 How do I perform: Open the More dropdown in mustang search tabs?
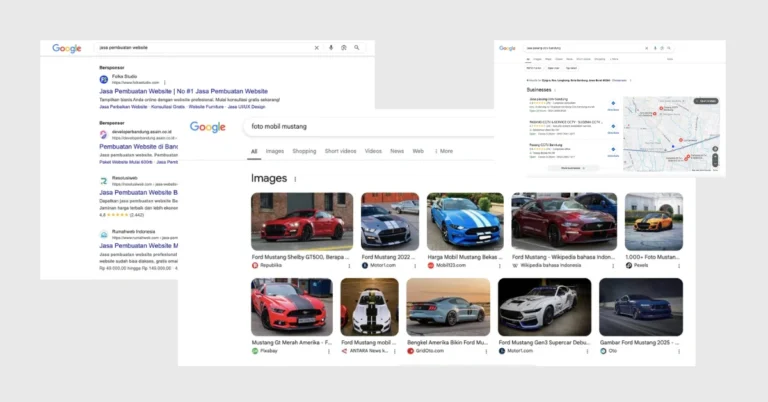(x=444, y=151)
